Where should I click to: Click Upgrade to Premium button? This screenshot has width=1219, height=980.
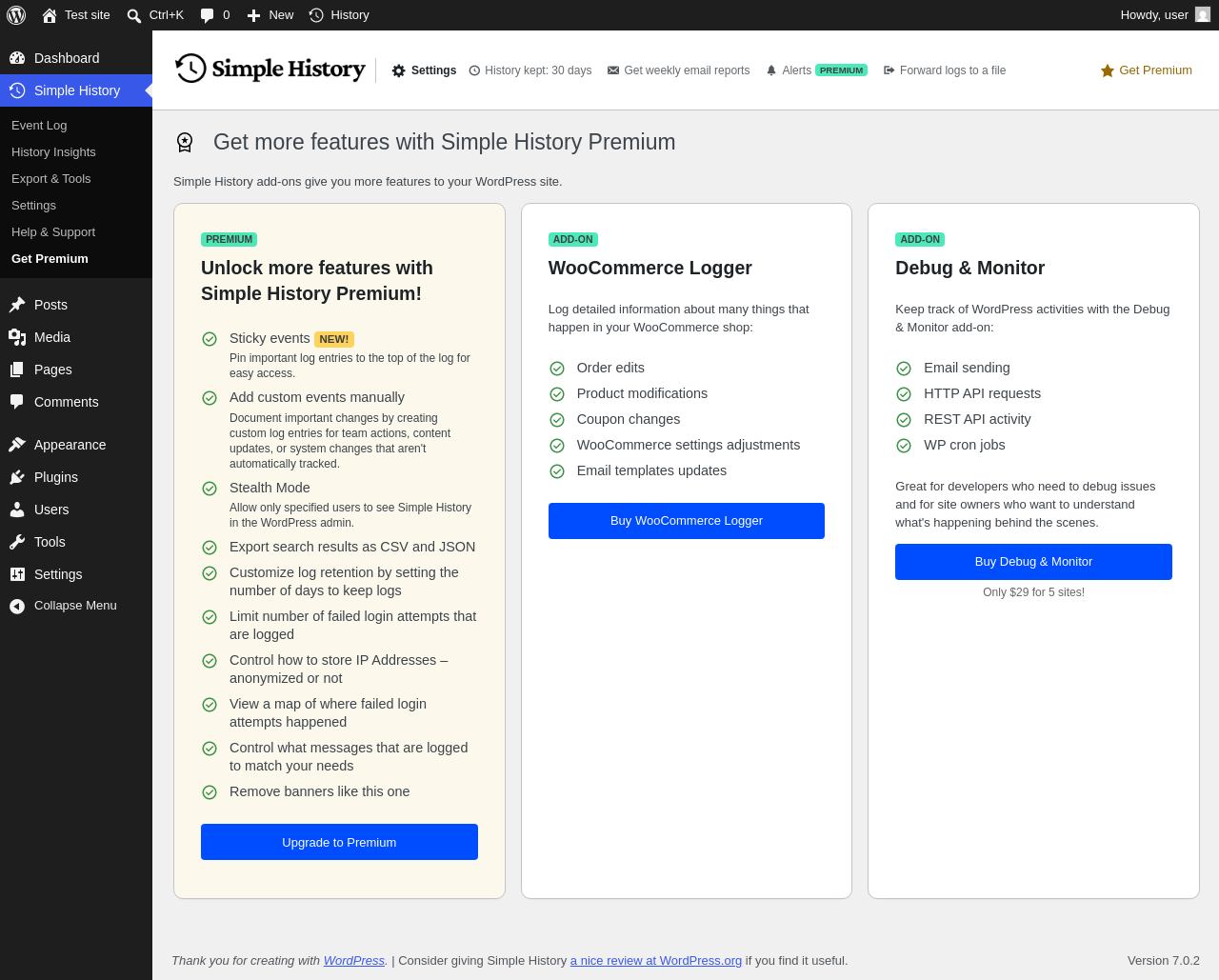[339, 842]
